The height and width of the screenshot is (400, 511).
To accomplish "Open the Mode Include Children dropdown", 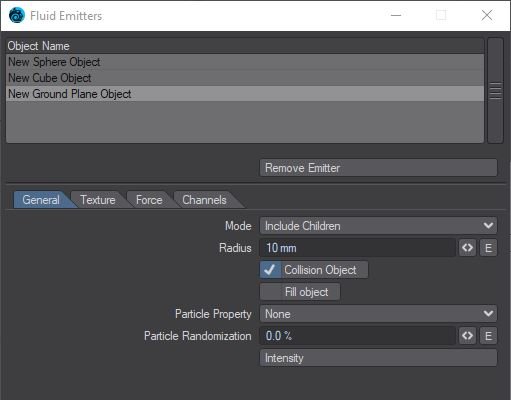I will pos(378,226).
